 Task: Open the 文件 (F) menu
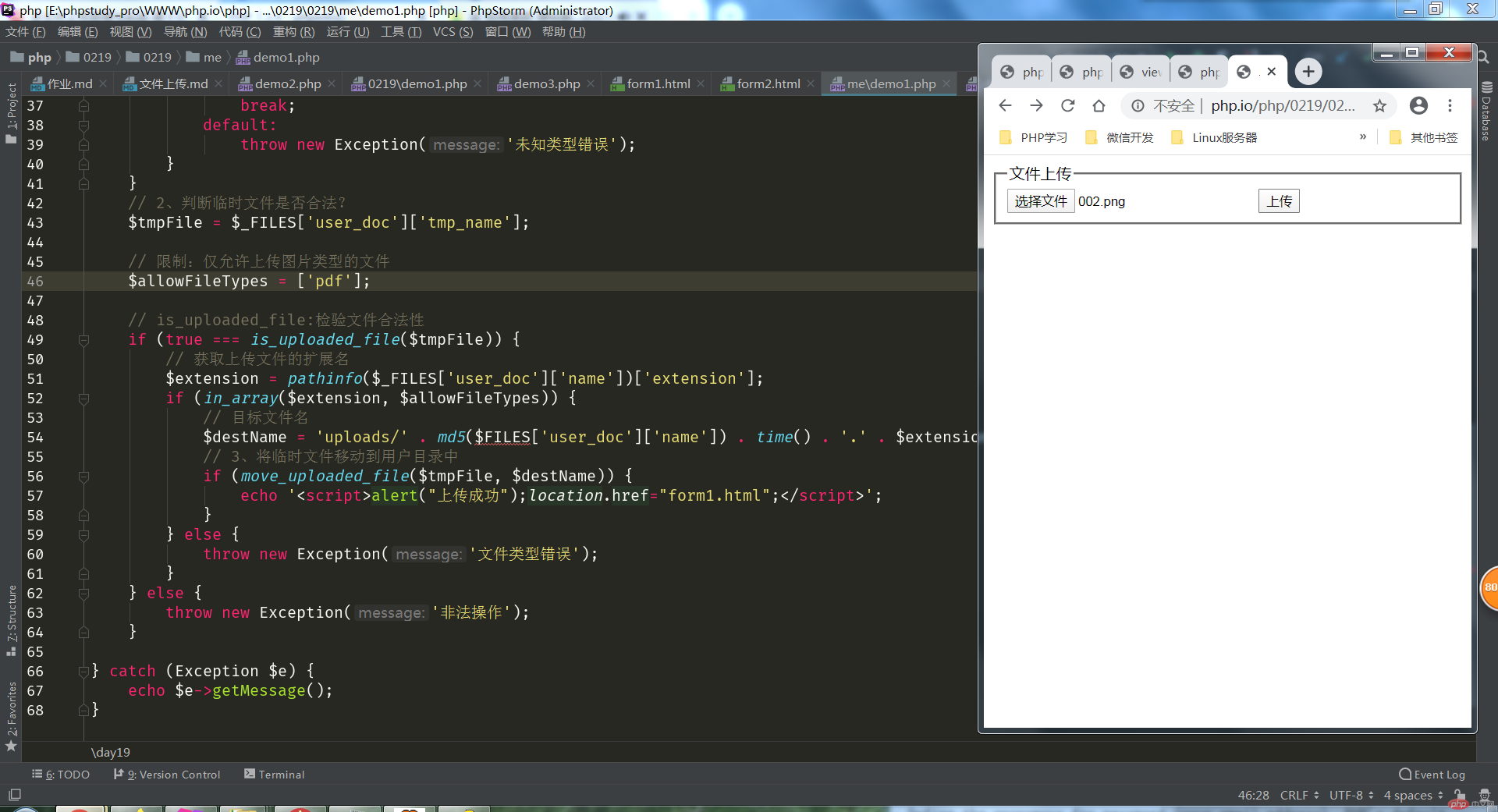(26, 32)
